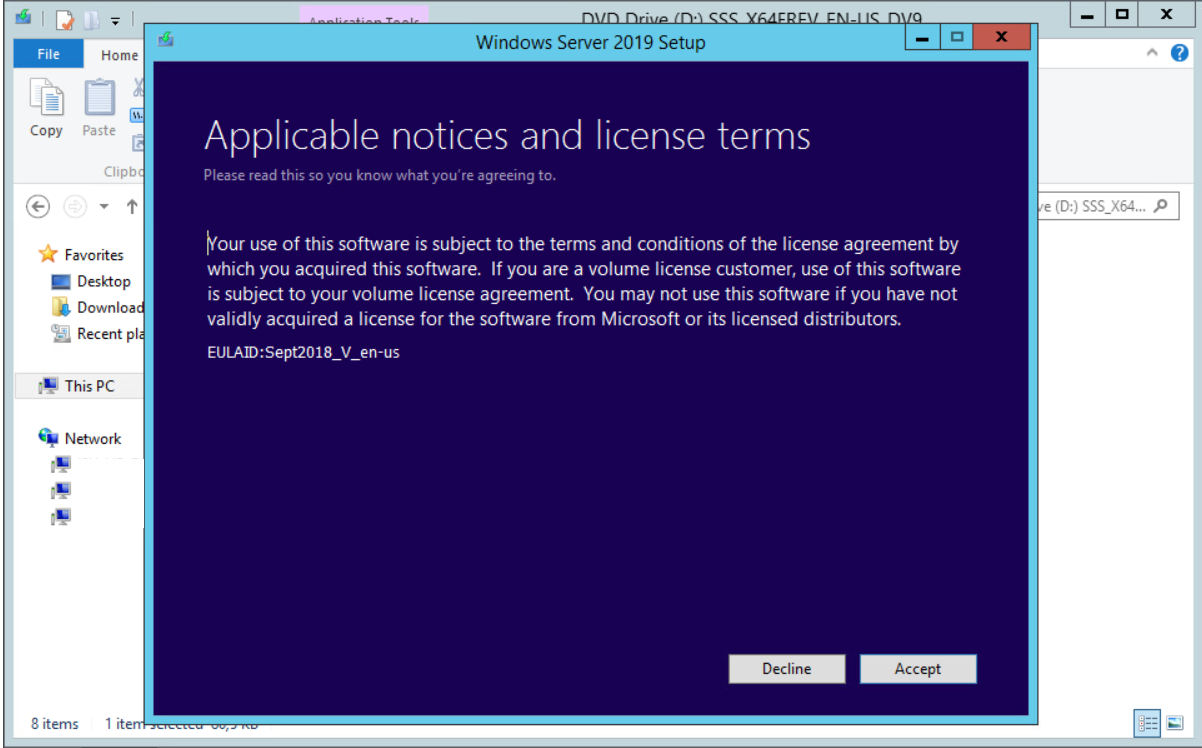Maximize the Windows Server 2019 Setup window
Viewport: 1202px width, 748px height.
click(956, 38)
